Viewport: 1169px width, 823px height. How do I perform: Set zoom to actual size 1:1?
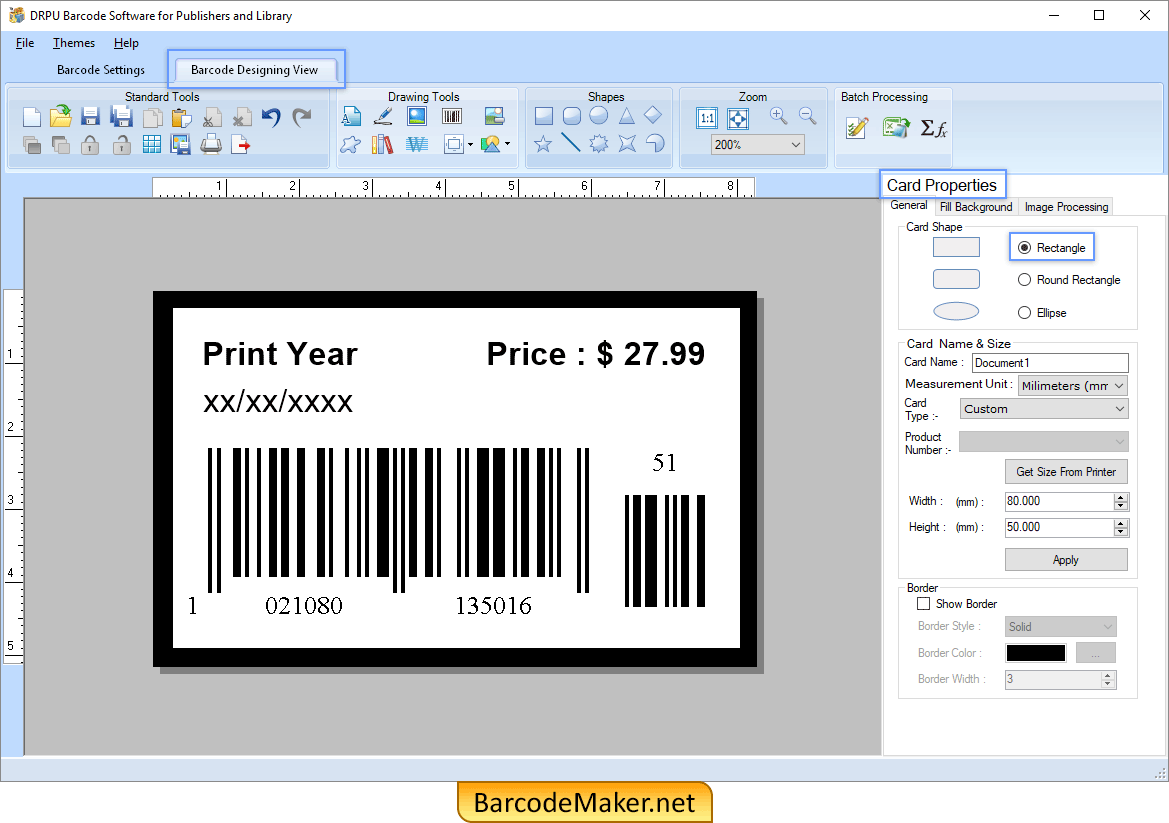(707, 118)
